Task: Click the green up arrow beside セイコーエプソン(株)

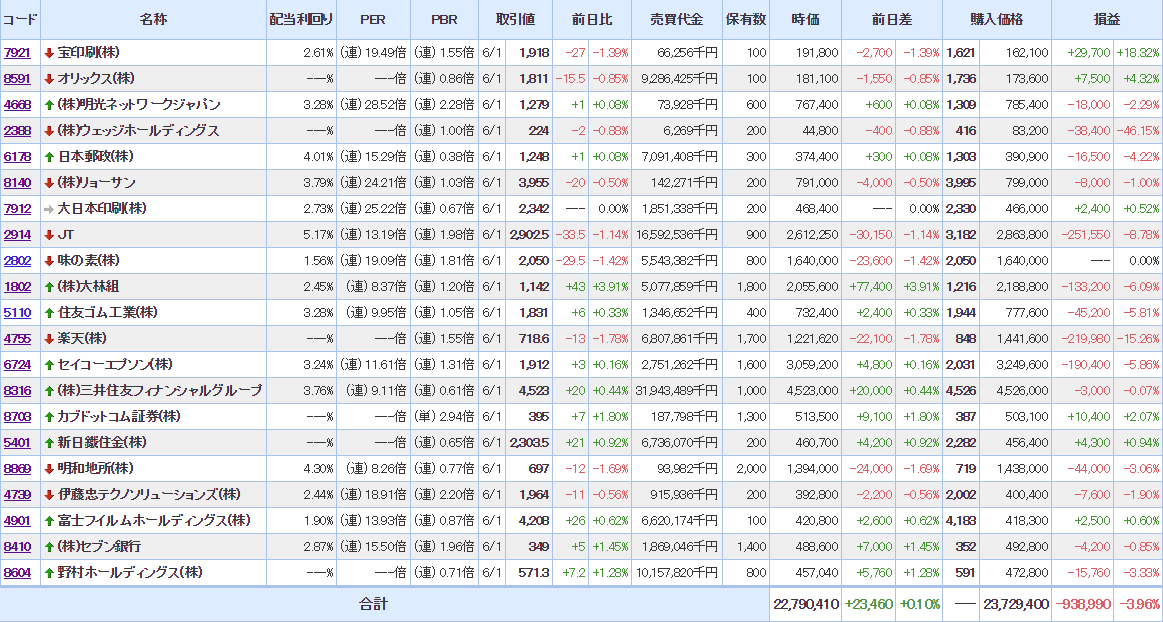Action: coord(49,364)
